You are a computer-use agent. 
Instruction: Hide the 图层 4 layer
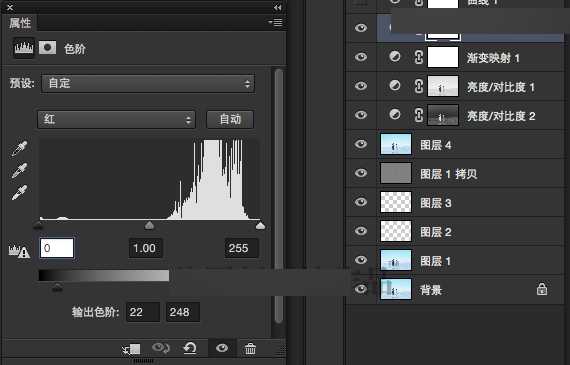click(x=361, y=144)
